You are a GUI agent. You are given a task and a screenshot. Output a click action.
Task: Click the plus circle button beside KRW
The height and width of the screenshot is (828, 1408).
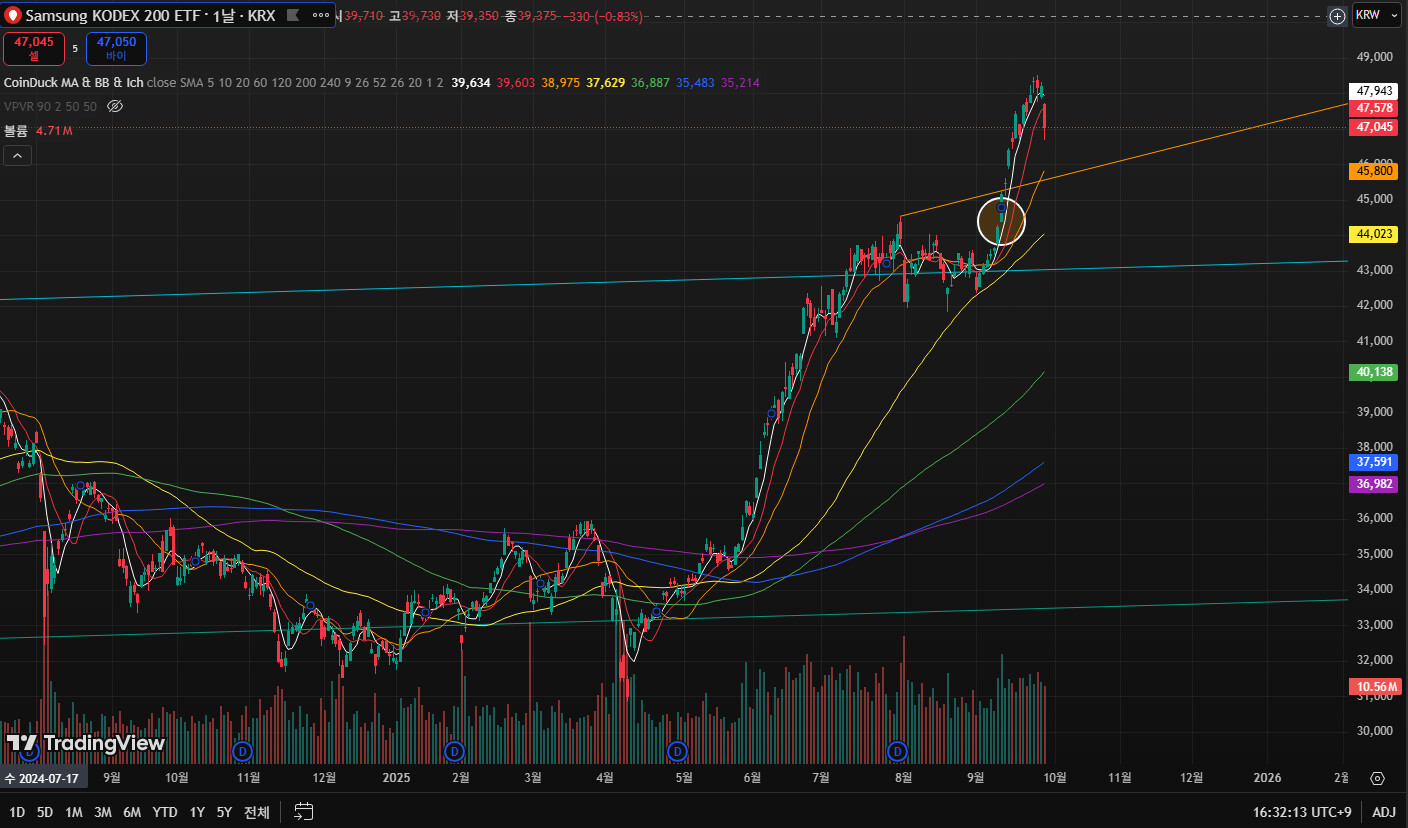pos(1337,16)
